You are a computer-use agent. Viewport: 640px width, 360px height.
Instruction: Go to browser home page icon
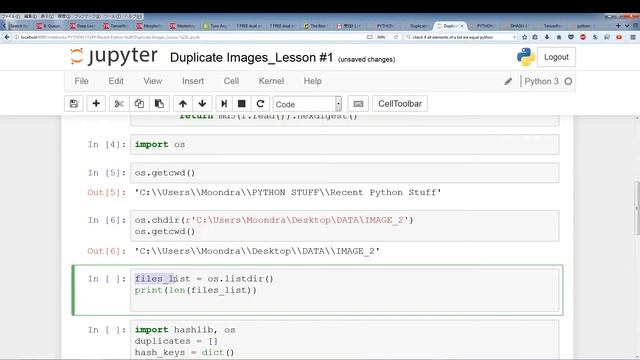[x=559, y=37]
